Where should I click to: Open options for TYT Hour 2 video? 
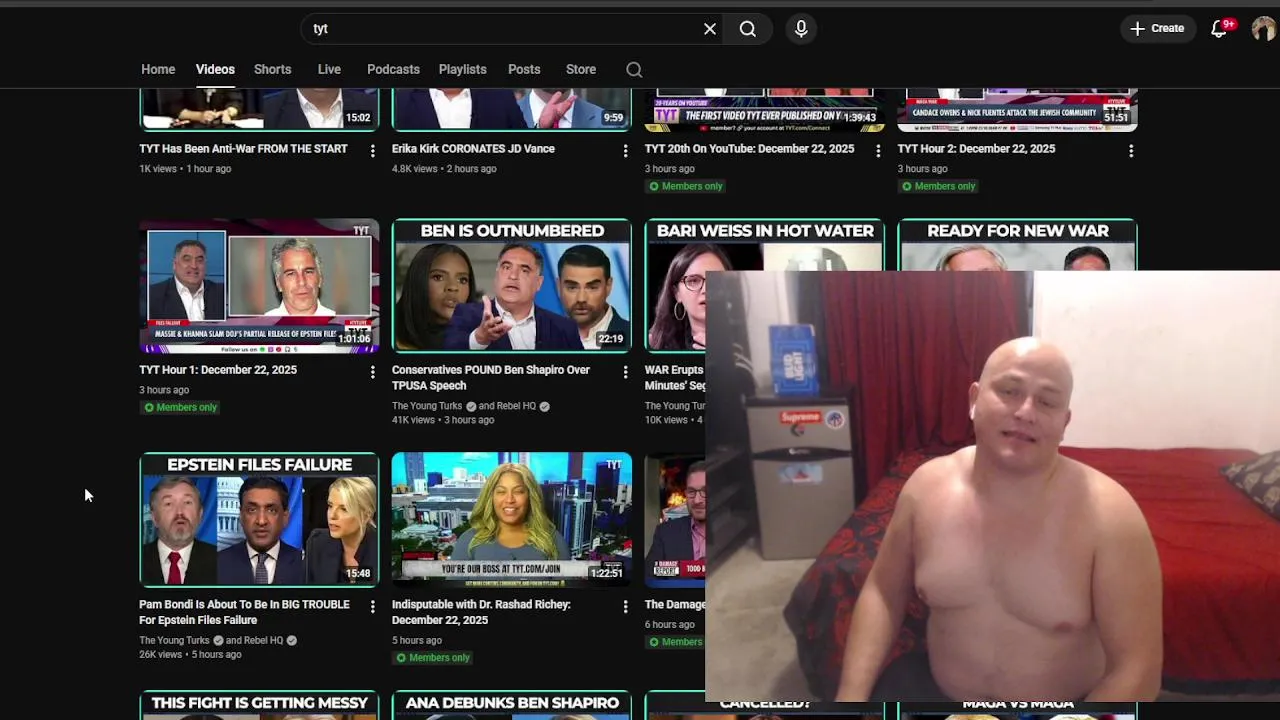tap(1131, 150)
